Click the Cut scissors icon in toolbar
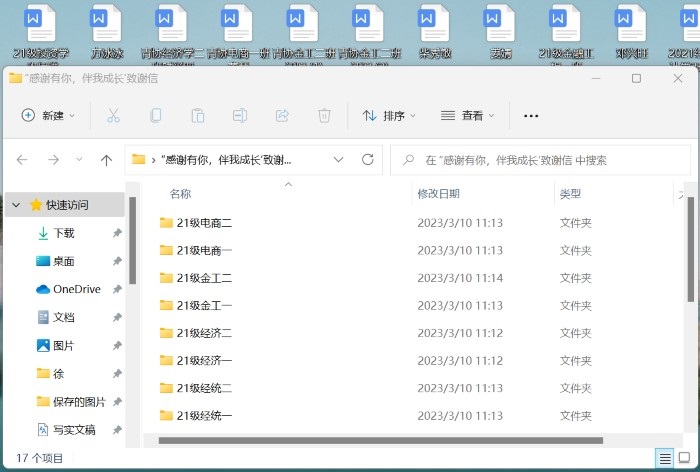The height and width of the screenshot is (472, 700). click(x=113, y=116)
